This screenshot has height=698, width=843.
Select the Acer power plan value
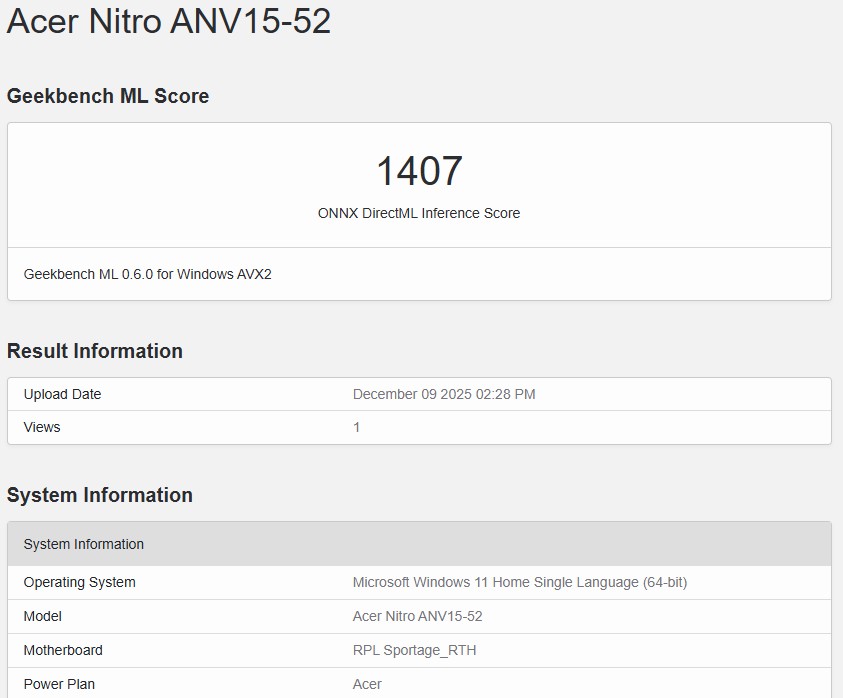[x=367, y=684]
